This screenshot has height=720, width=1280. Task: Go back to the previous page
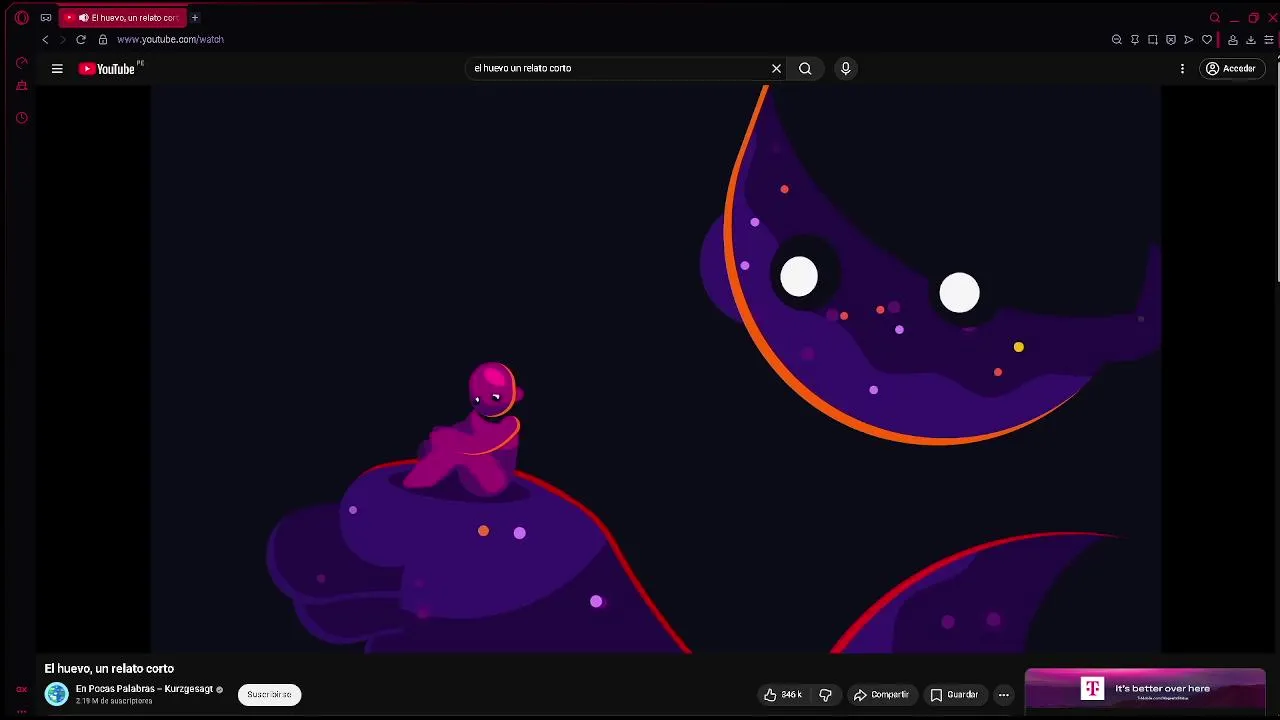pyautogui.click(x=45, y=40)
